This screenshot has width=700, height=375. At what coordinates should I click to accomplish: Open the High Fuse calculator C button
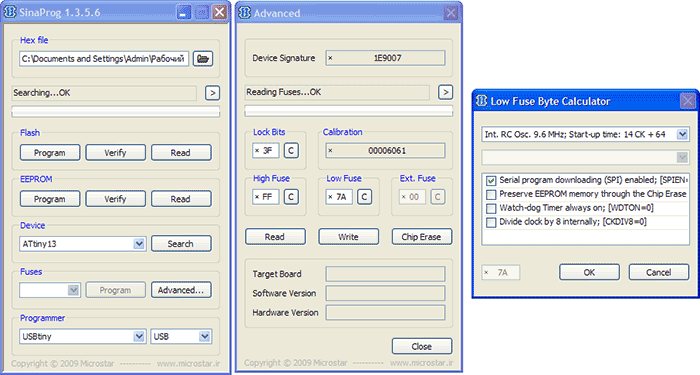point(291,197)
